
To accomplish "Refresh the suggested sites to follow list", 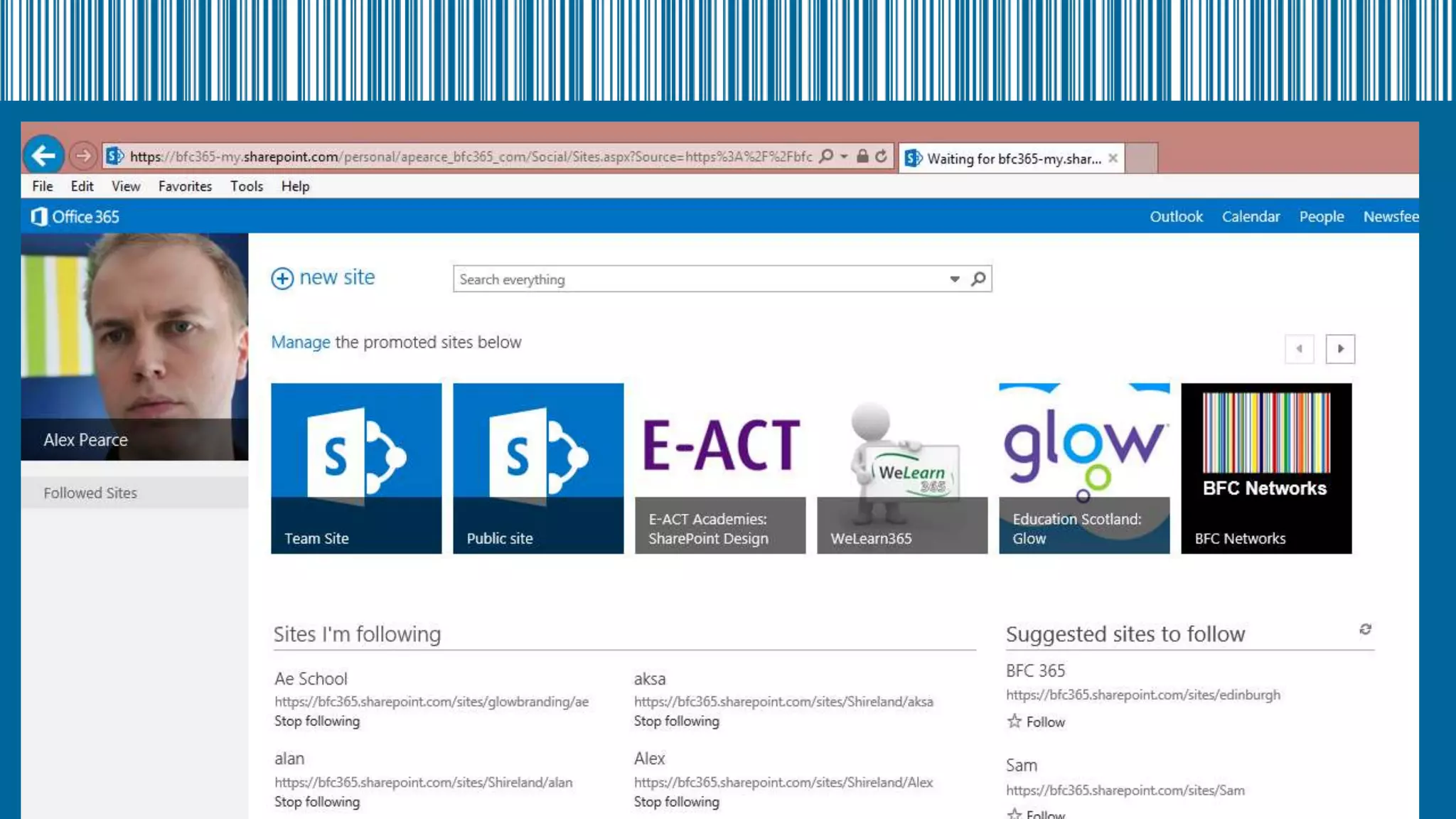I will click(x=1365, y=629).
